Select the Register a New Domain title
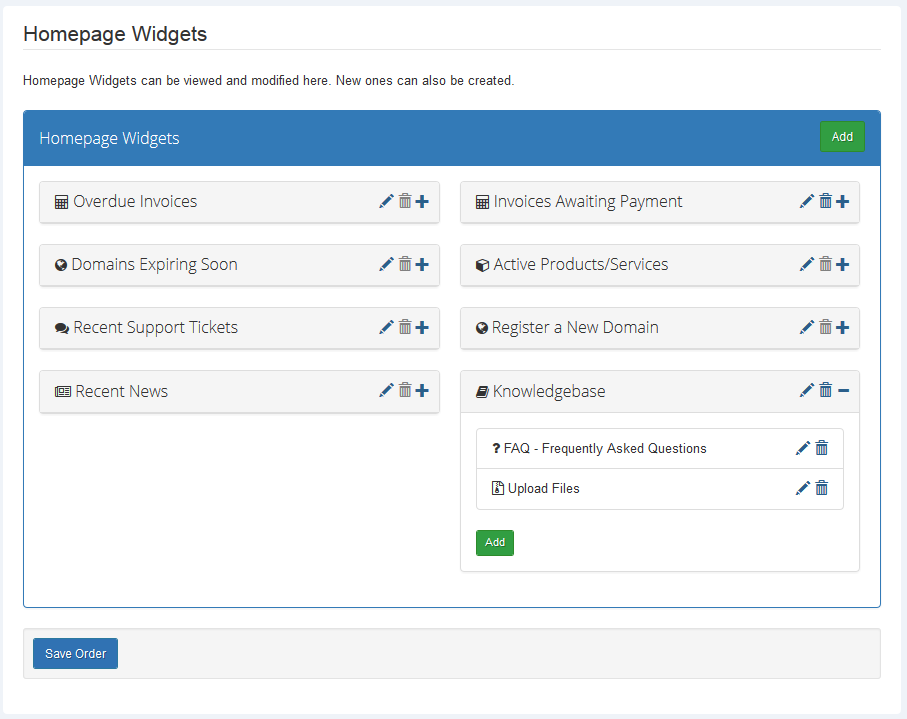This screenshot has height=719, width=907. (575, 327)
